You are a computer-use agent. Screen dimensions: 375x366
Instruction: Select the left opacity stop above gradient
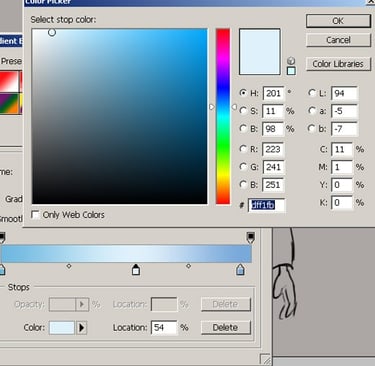coord(2,237)
